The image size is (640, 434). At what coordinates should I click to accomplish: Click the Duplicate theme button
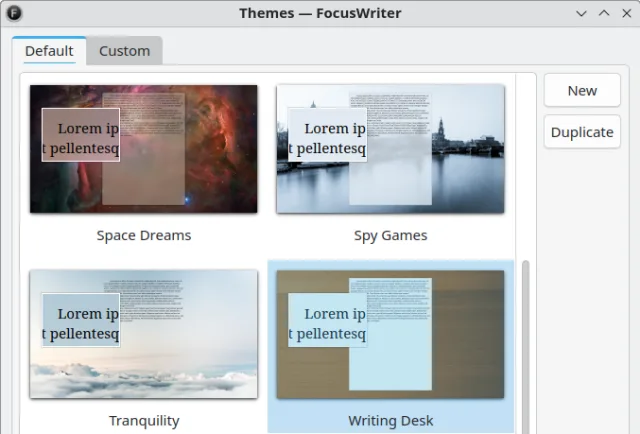(x=582, y=132)
